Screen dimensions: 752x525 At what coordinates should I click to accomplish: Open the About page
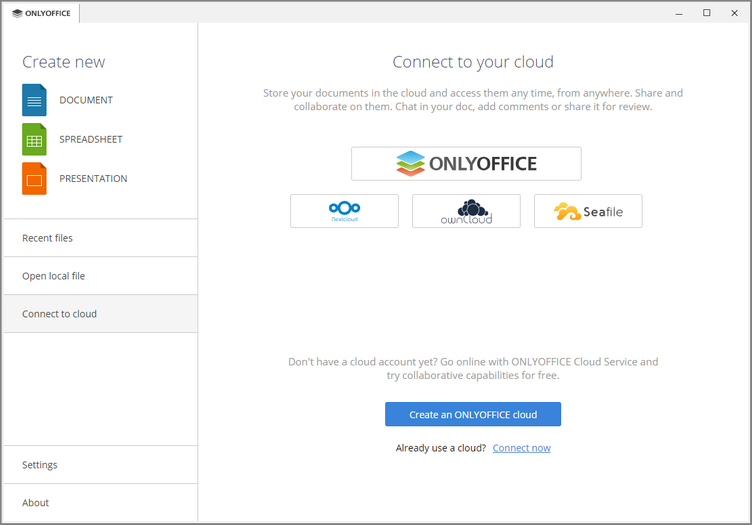[101, 502]
